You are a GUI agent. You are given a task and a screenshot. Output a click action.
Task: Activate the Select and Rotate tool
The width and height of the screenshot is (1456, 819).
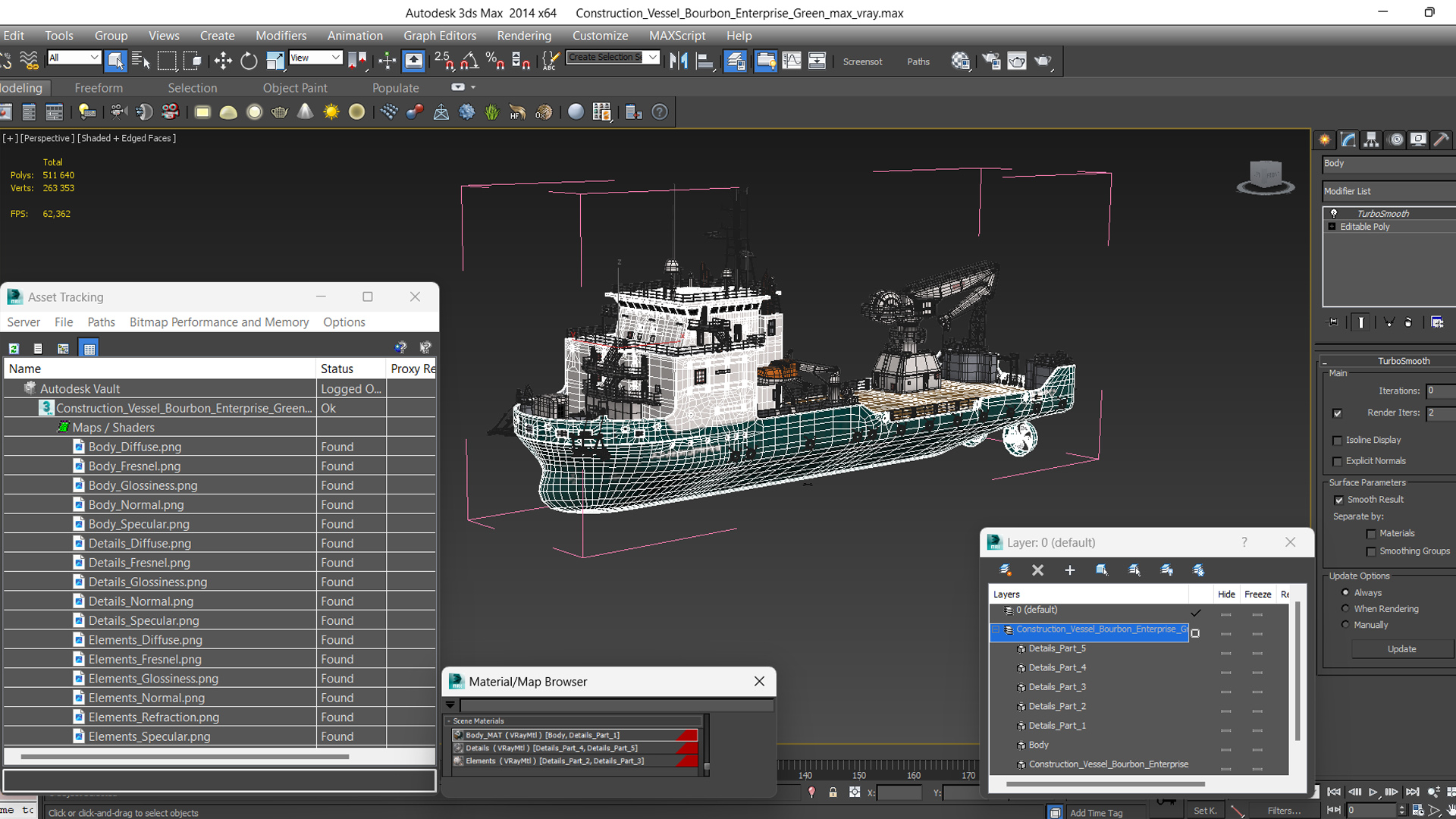point(249,61)
